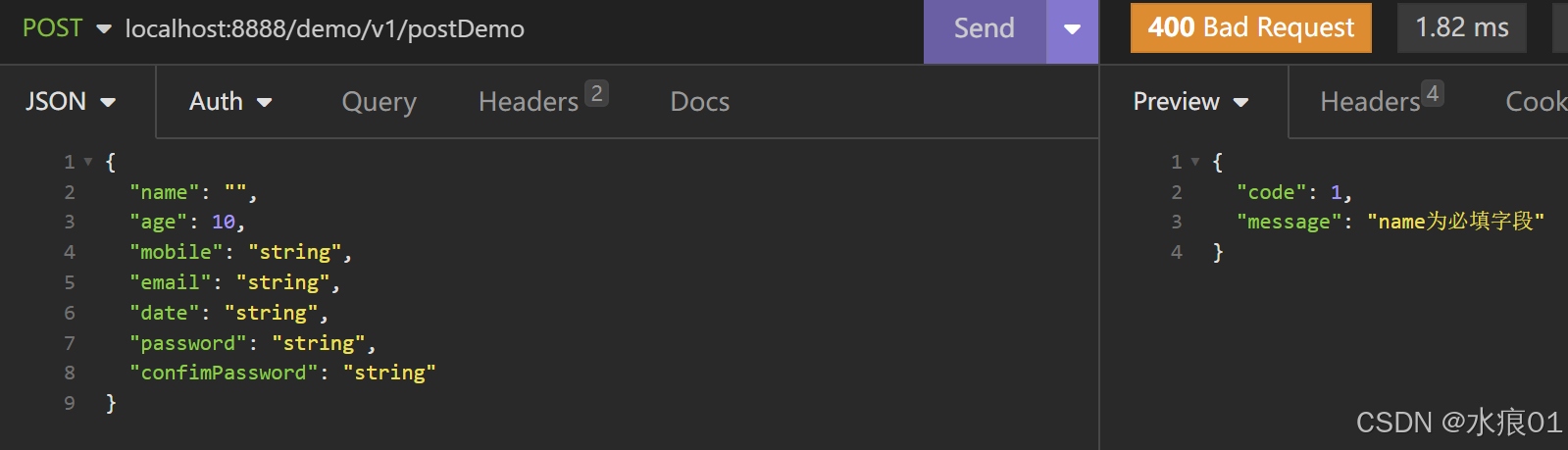
Task: Open the JSON body type dropdown
Action: (71, 101)
